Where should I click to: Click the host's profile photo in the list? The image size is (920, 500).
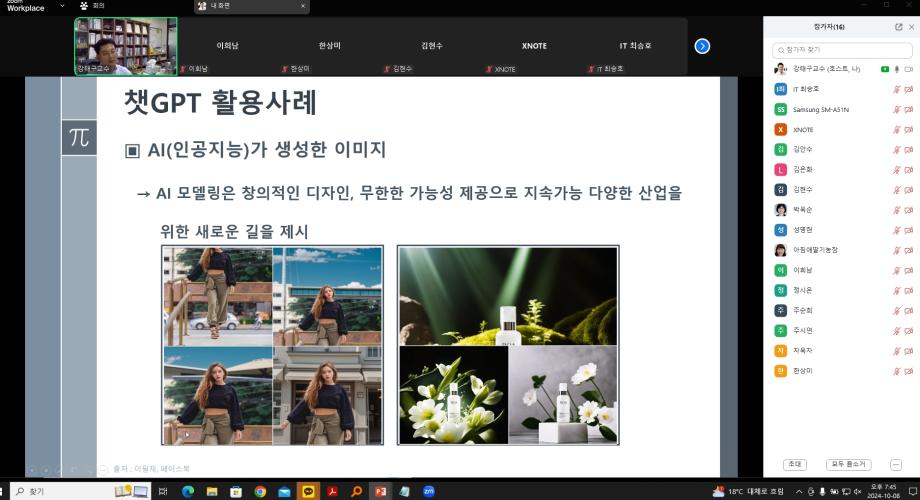(x=780, y=69)
